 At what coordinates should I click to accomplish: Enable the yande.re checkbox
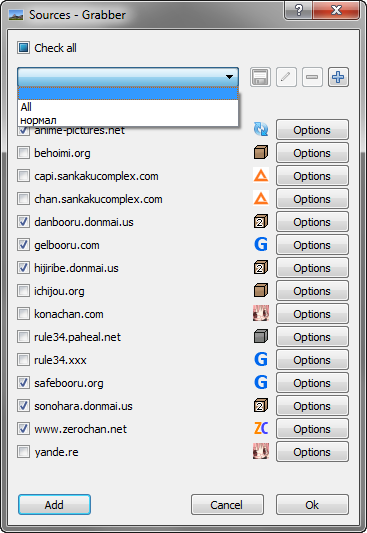click(23, 452)
